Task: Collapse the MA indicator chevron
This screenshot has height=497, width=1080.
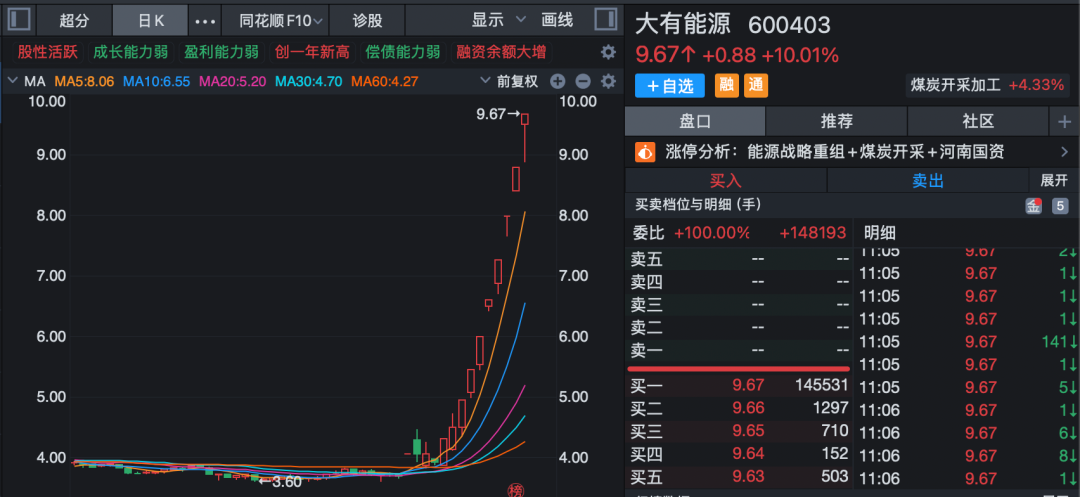Action: click(12, 81)
